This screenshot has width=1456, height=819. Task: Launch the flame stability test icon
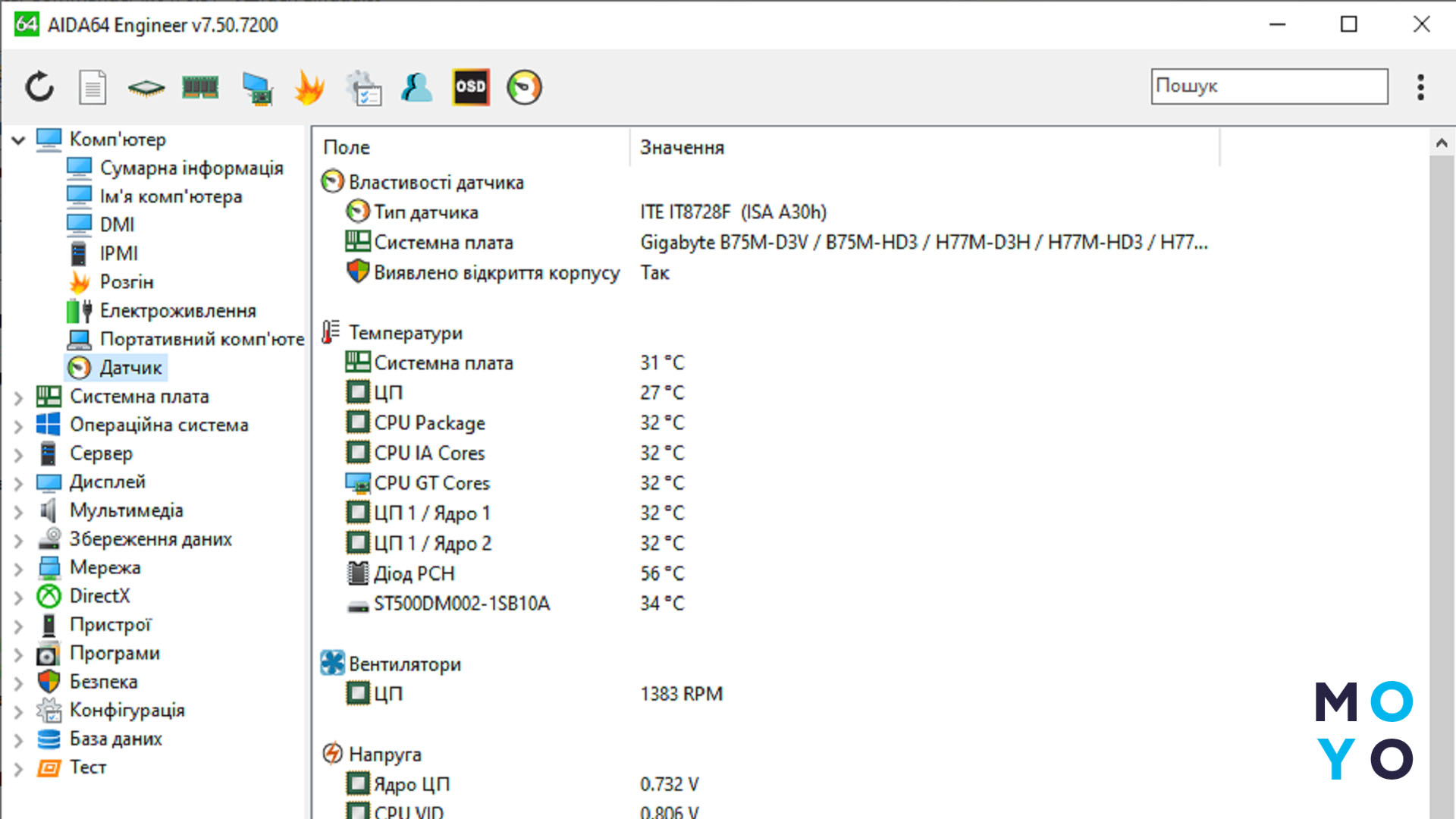click(309, 87)
